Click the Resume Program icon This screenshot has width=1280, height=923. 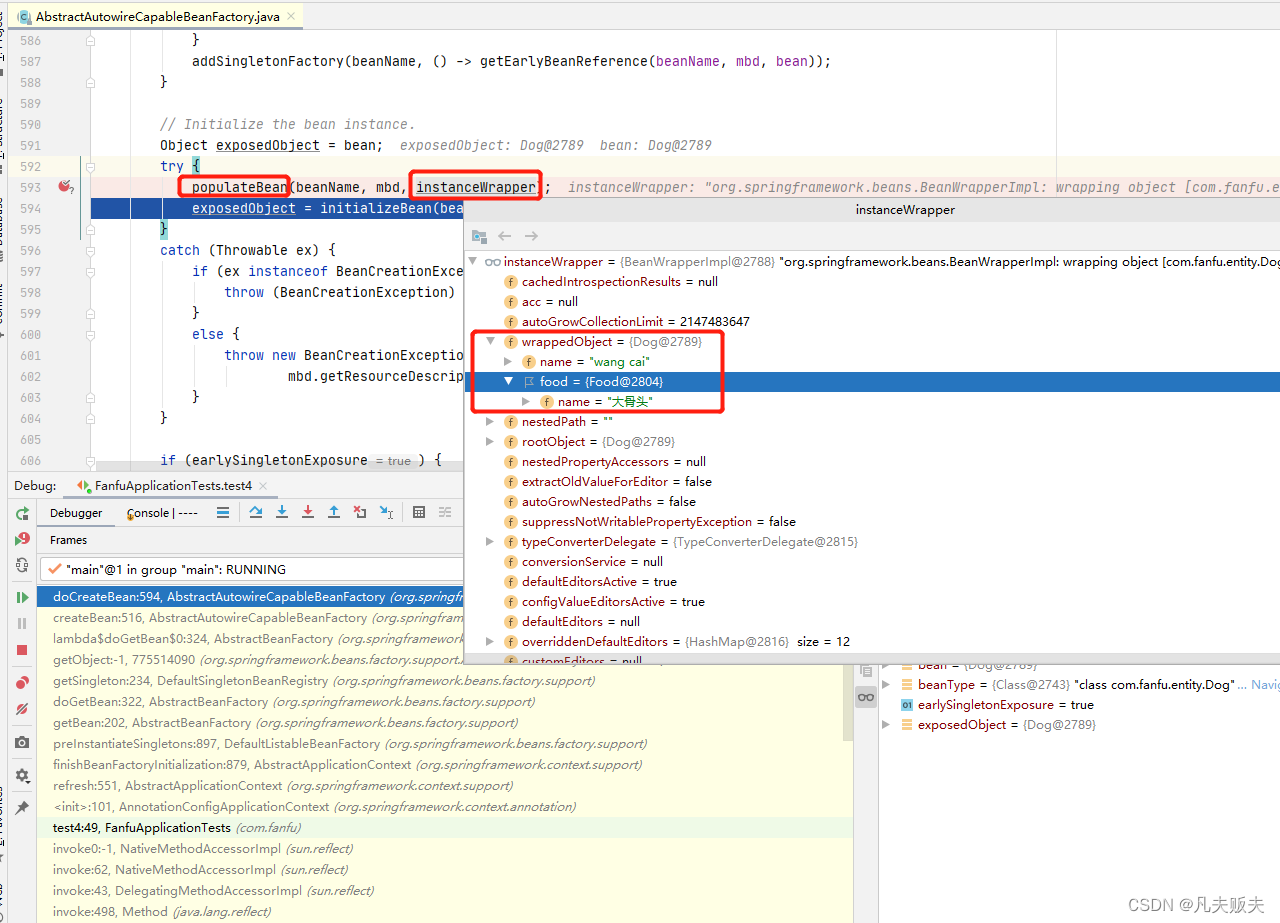coord(22,597)
